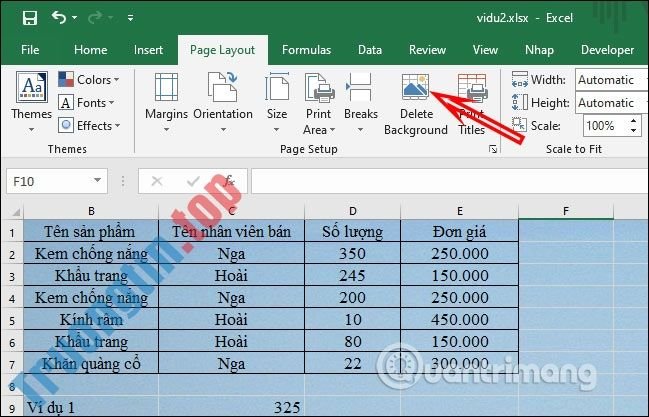
Task: Switch to the View tab
Action: click(485, 50)
